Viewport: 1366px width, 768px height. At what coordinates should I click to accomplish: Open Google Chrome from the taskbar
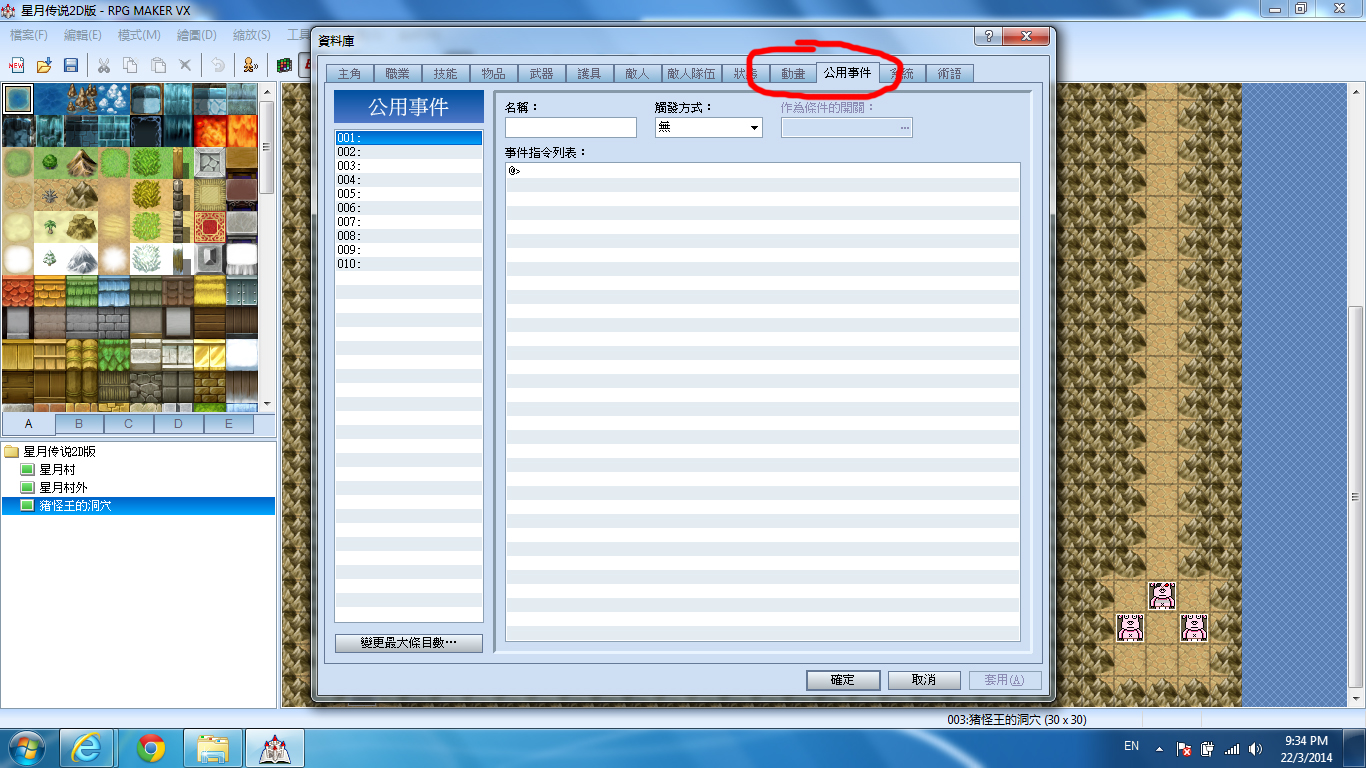coord(152,747)
